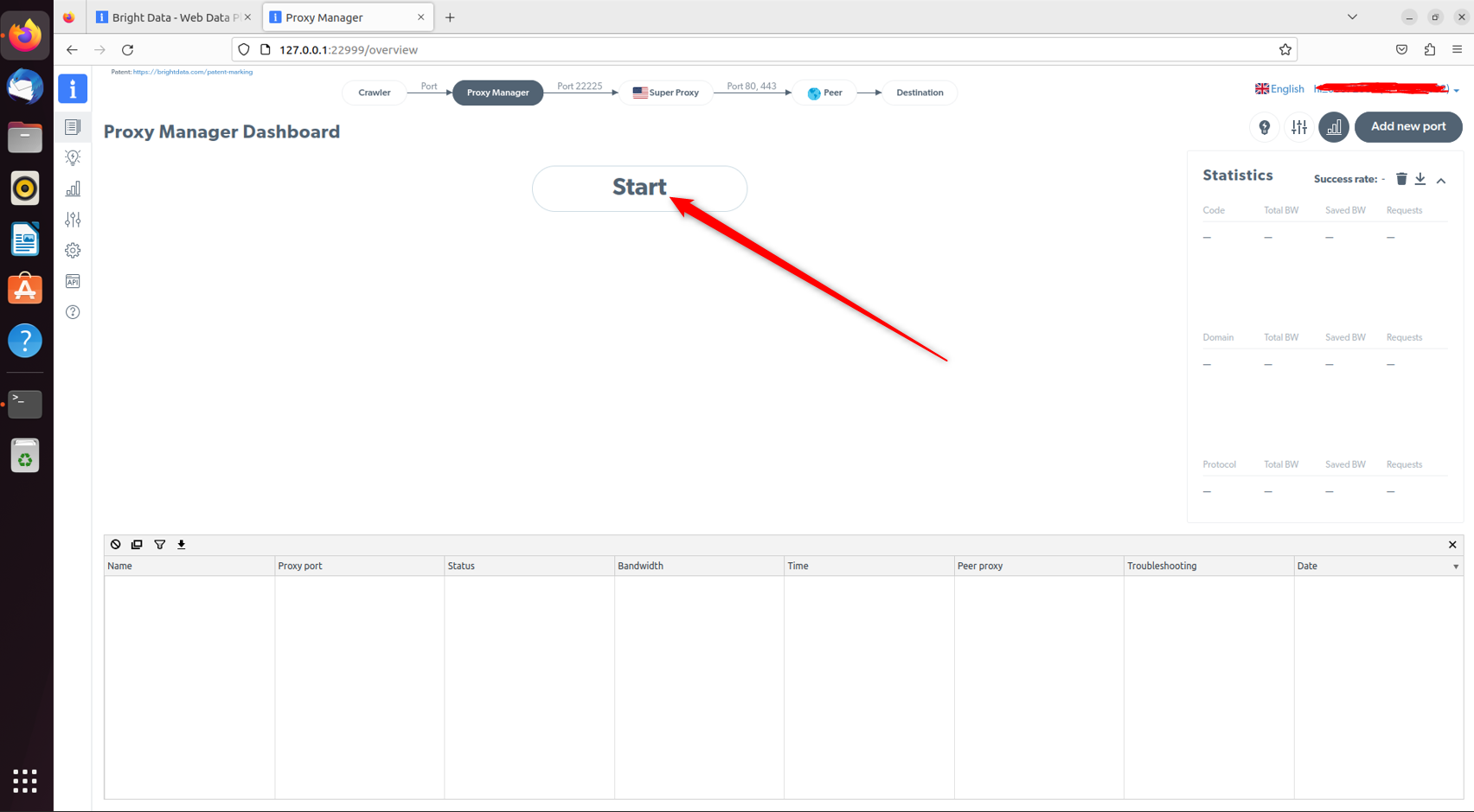Open the statistics bar chart sidebar icon
The image size is (1474, 812).
[x=73, y=189]
